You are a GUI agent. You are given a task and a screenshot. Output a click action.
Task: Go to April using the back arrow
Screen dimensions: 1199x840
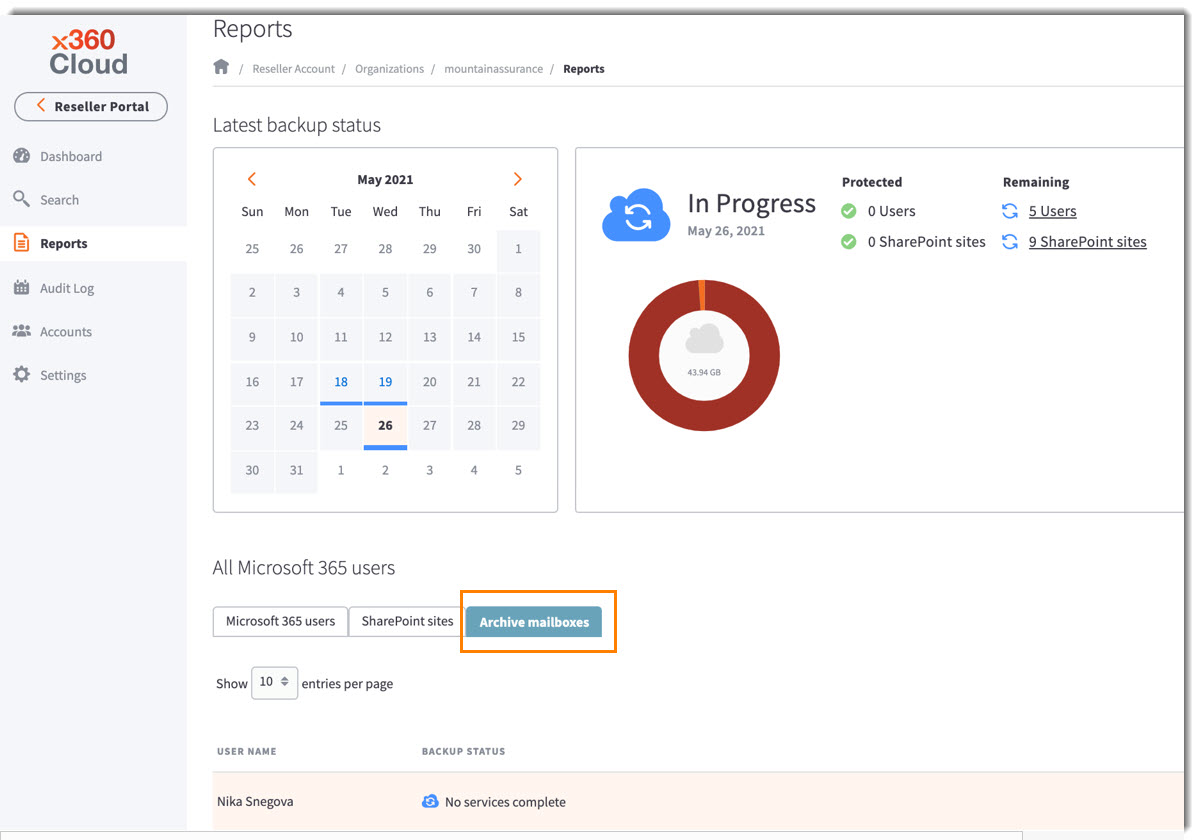pos(252,178)
